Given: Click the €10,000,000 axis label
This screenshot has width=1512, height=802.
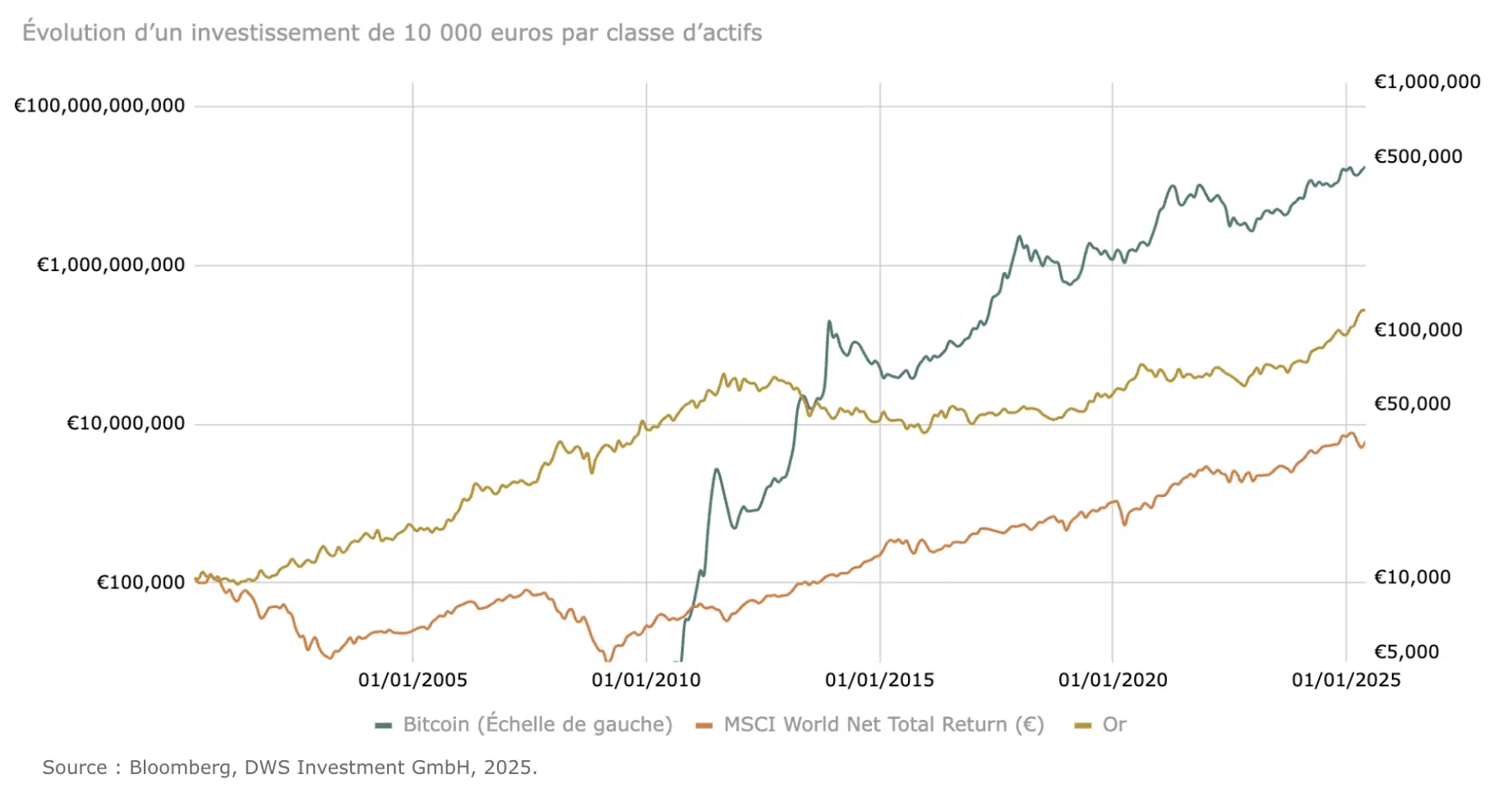Looking at the screenshot, I should pyautogui.click(x=126, y=424).
